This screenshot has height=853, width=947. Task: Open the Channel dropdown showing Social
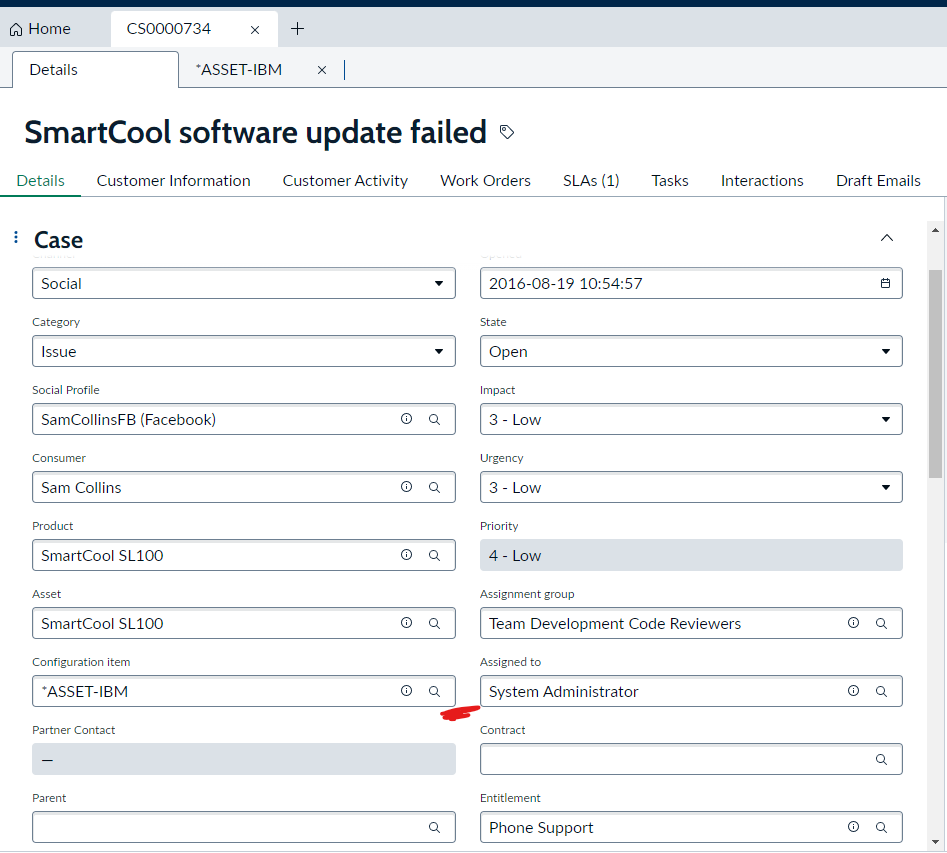pos(244,283)
